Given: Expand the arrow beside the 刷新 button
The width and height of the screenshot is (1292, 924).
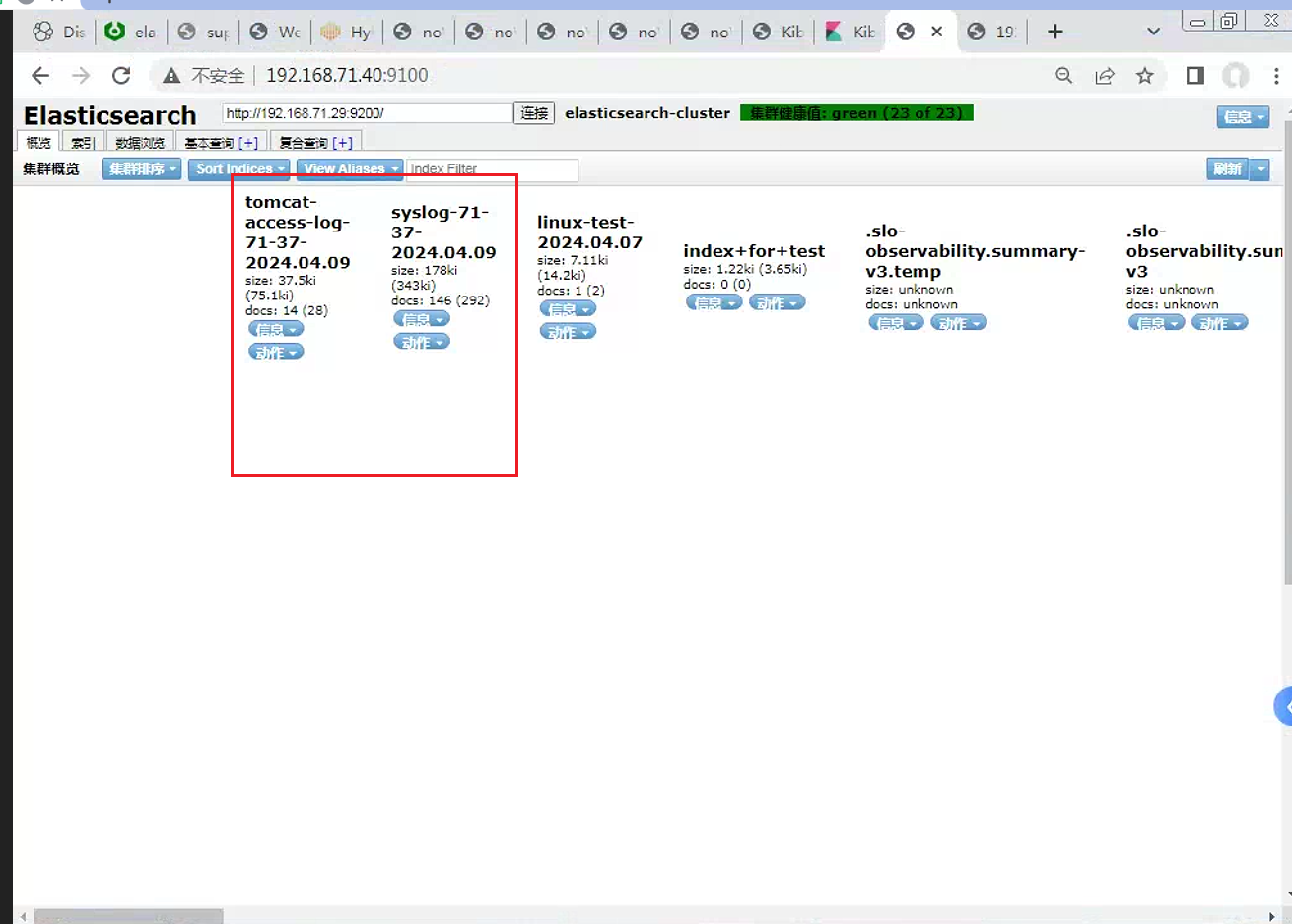Looking at the screenshot, I should [x=1260, y=169].
